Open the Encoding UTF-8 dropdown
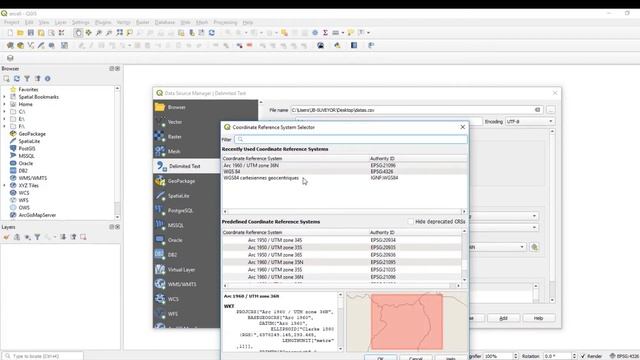This screenshot has width=640, height=360. tap(530, 122)
